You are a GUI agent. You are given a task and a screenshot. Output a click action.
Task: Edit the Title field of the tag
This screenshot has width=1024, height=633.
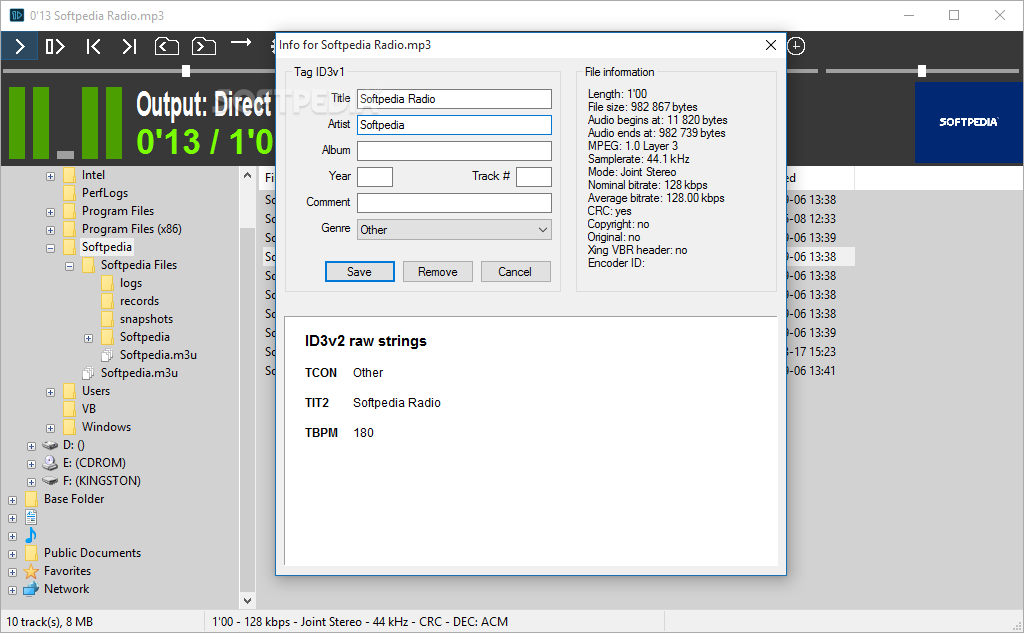(454, 99)
